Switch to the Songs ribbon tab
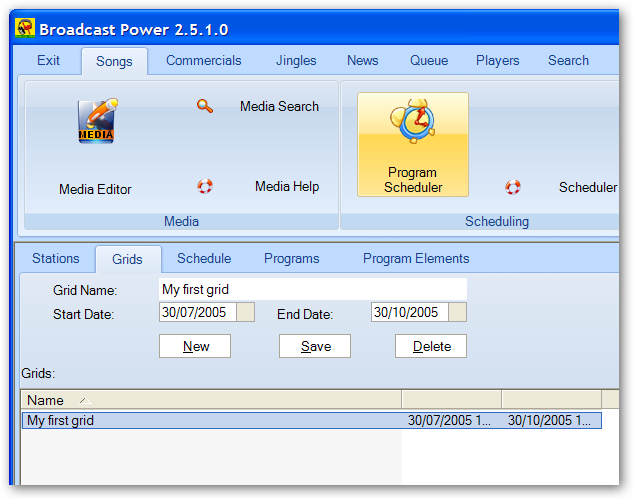 pos(114,61)
